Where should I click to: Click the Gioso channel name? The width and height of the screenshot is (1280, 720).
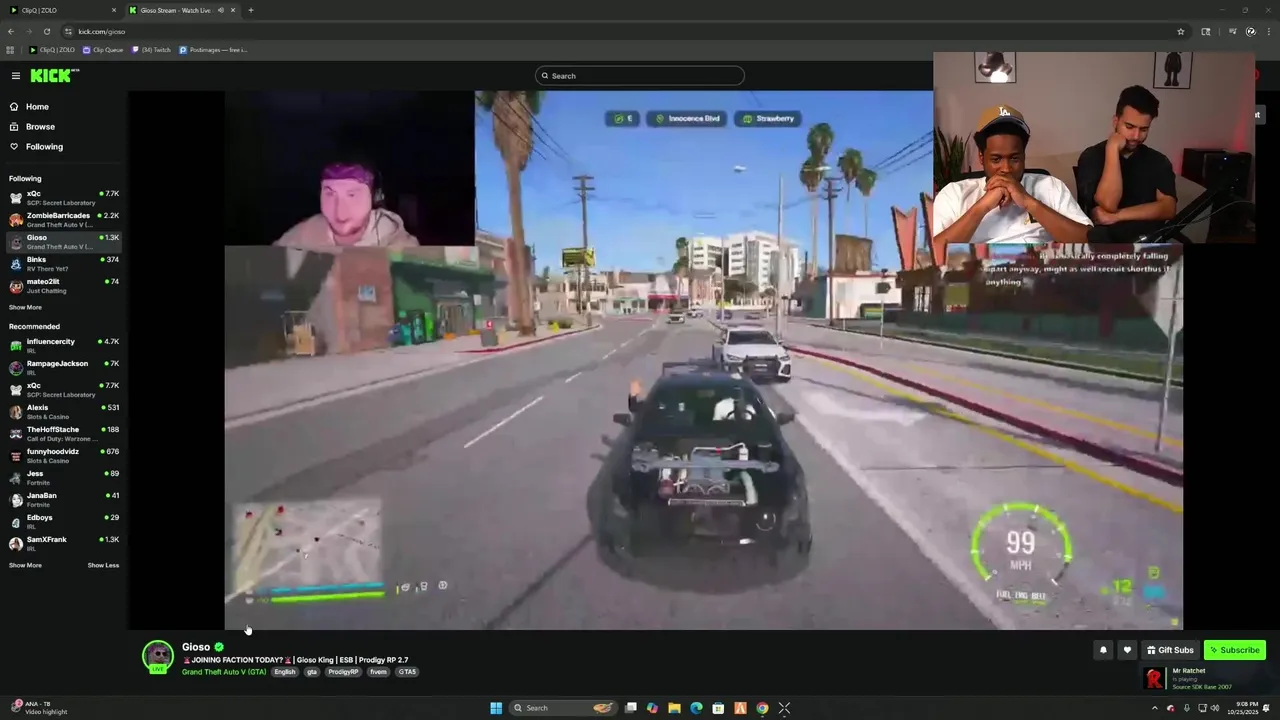click(196, 647)
